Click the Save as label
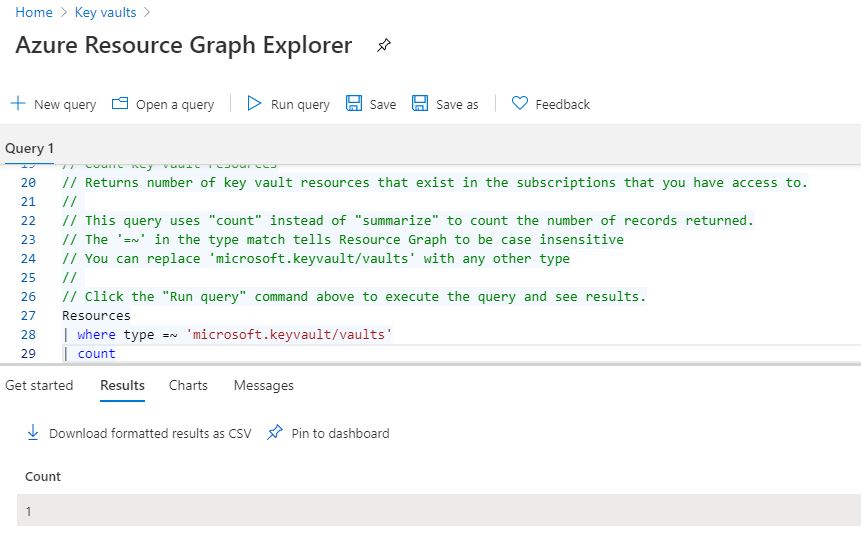The height and width of the screenshot is (548, 861). pyautogui.click(x=457, y=104)
